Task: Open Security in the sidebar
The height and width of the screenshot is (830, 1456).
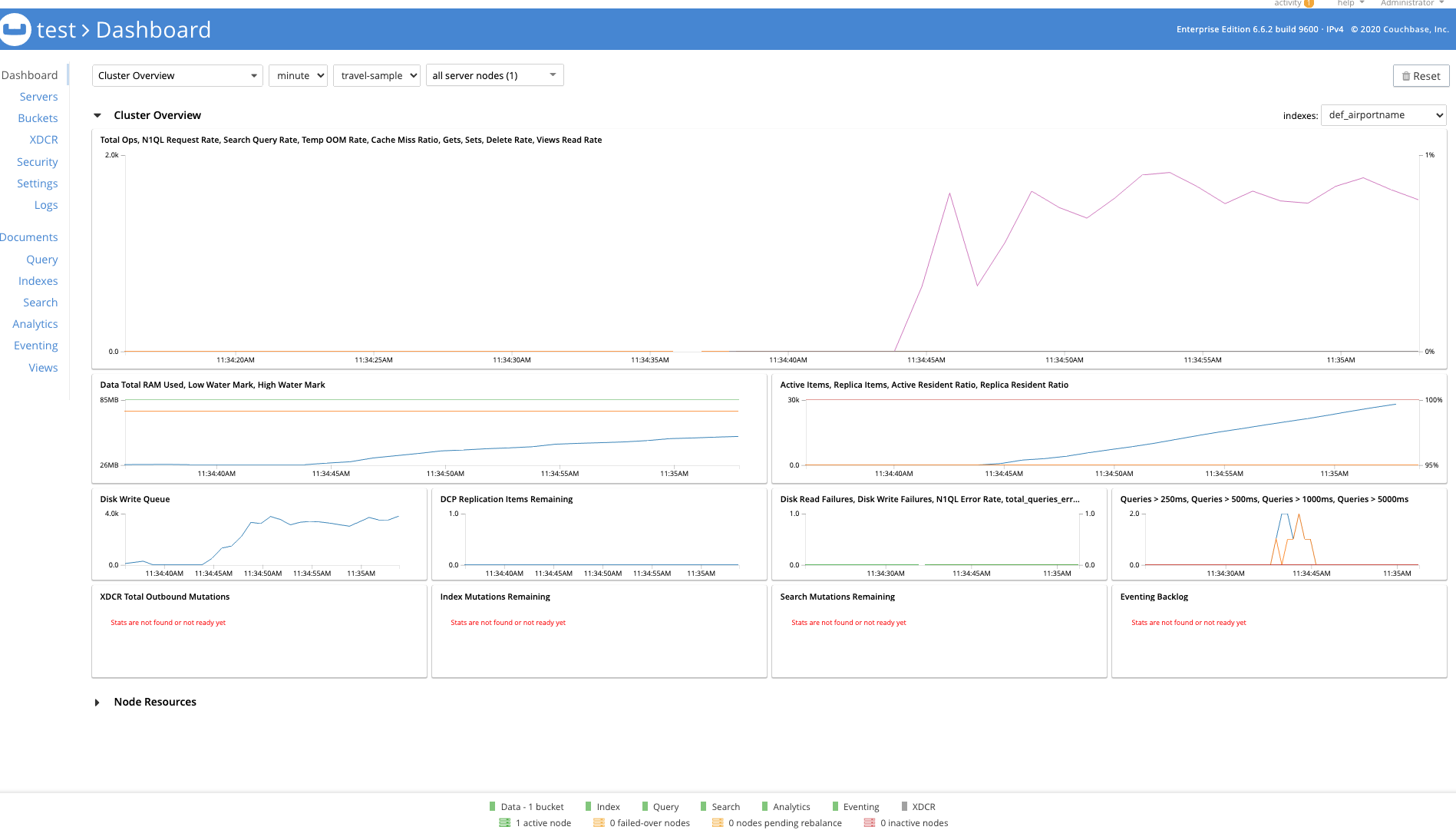Action: tap(37, 162)
